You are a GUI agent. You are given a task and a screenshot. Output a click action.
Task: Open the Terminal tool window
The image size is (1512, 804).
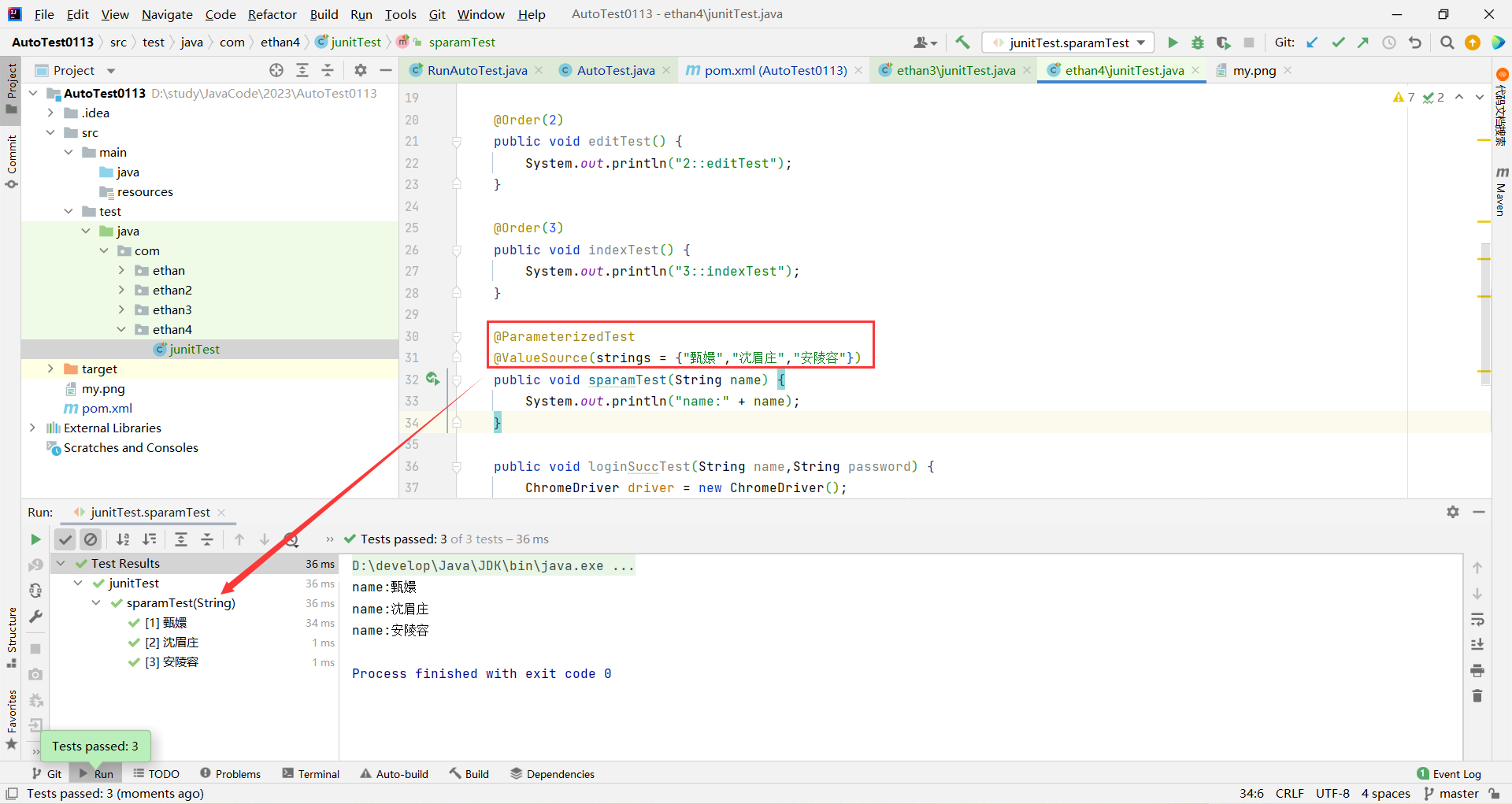tap(311, 774)
